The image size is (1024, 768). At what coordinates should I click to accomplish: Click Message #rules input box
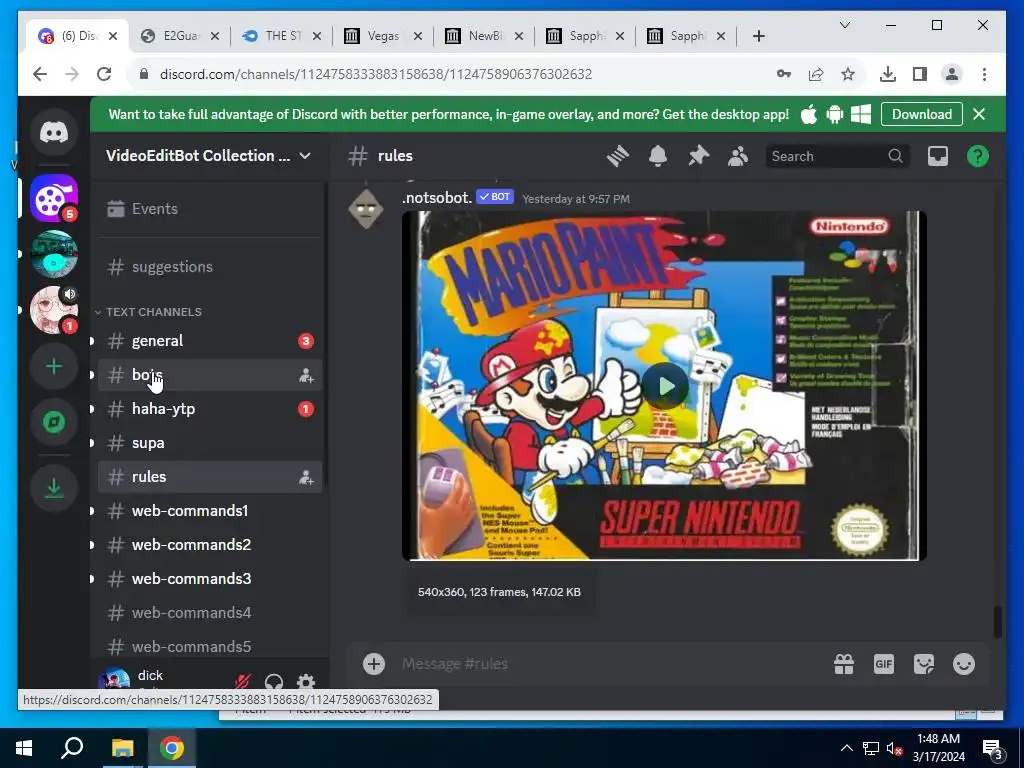(x=607, y=664)
